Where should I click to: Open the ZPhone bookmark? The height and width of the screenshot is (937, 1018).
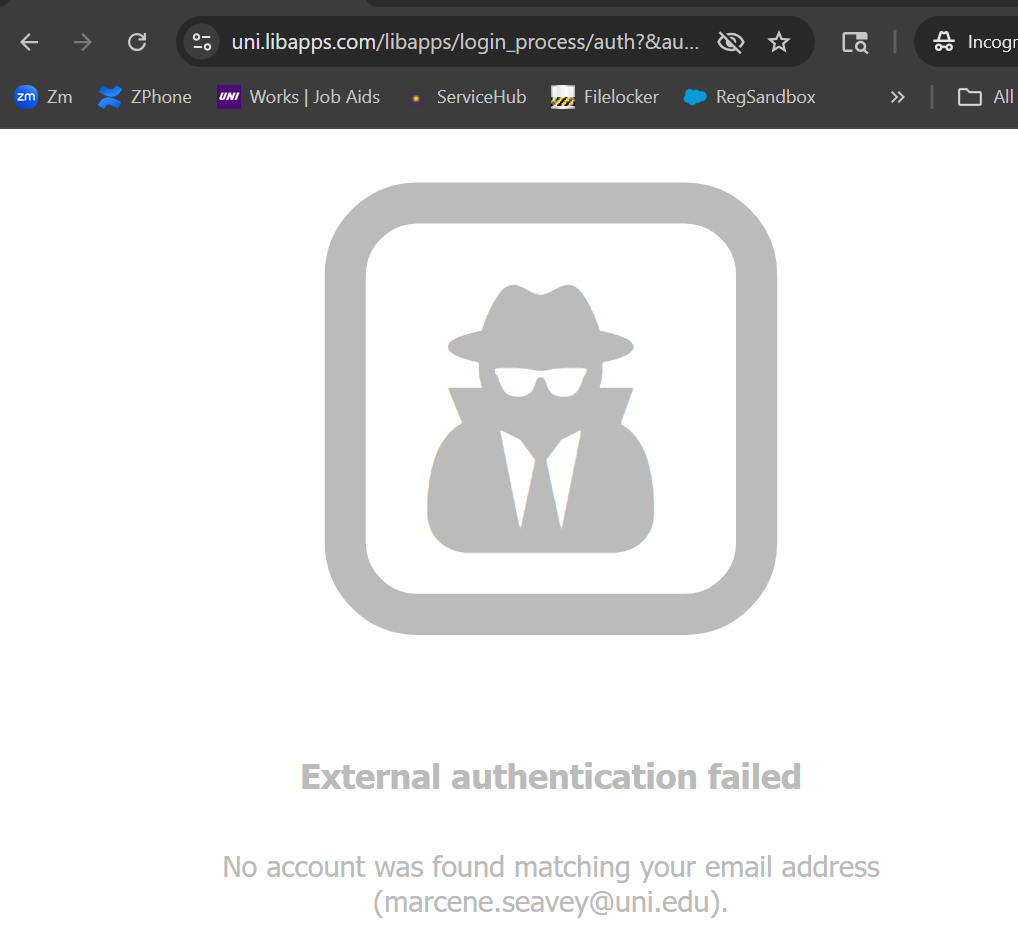pyautogui.click(x=145, y=97)
